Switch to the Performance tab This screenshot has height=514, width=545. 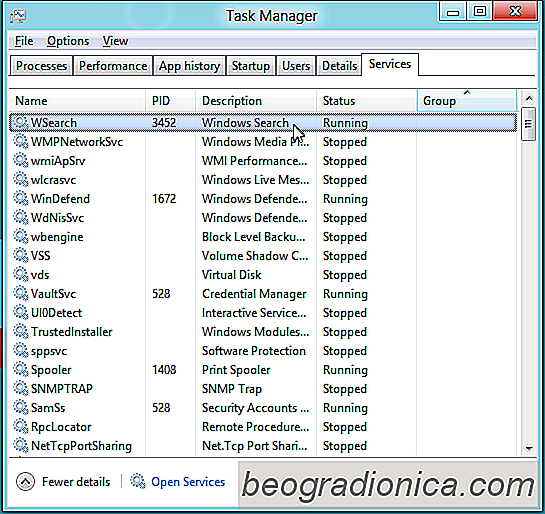[x=113, y=66]
